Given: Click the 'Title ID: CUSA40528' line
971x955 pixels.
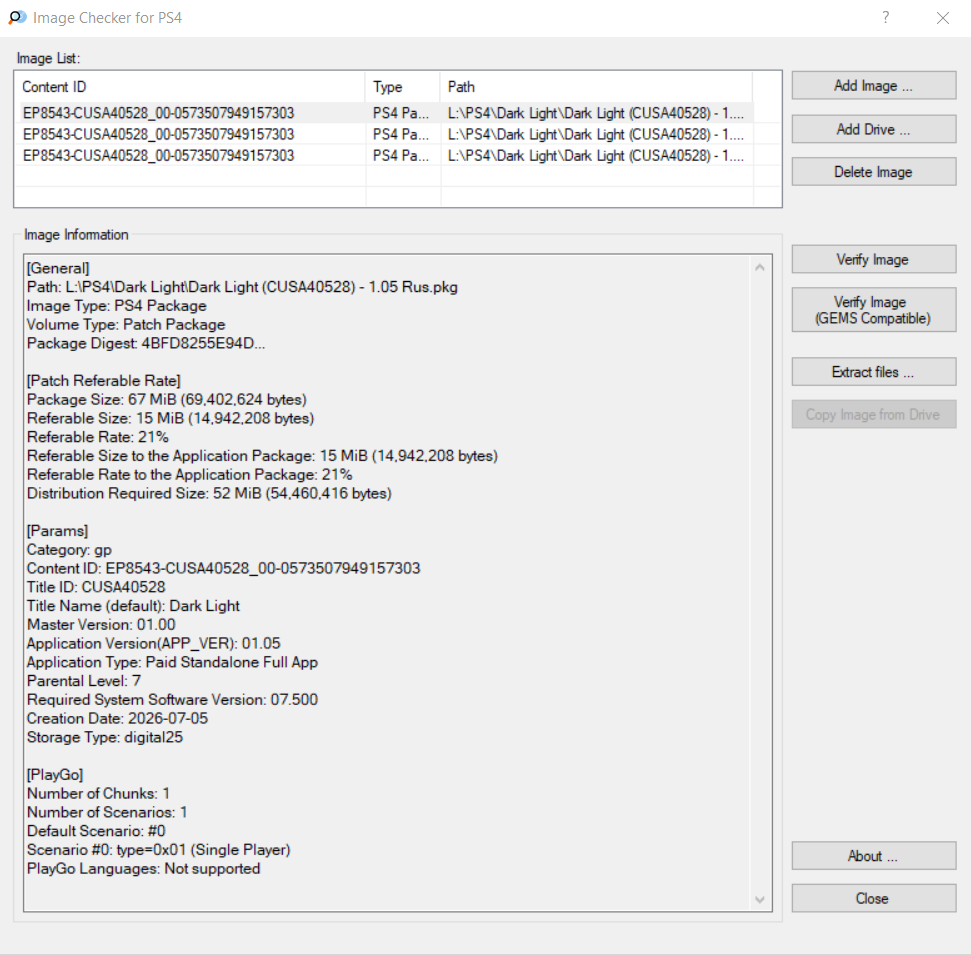Looking at the screenshot, I should click(x=96, y=587).
